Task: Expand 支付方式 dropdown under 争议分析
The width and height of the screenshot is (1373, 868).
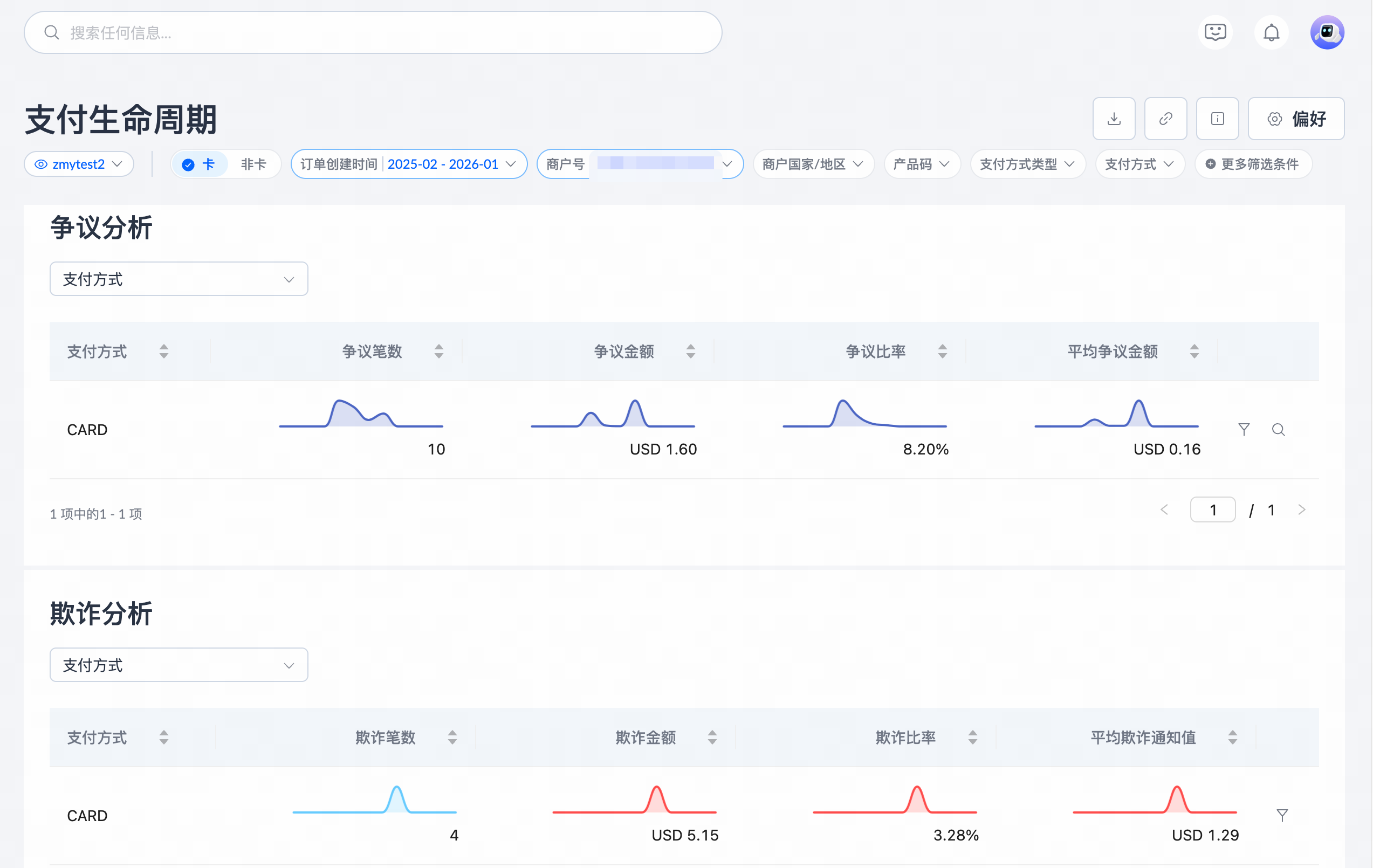Action: point(179,279)
